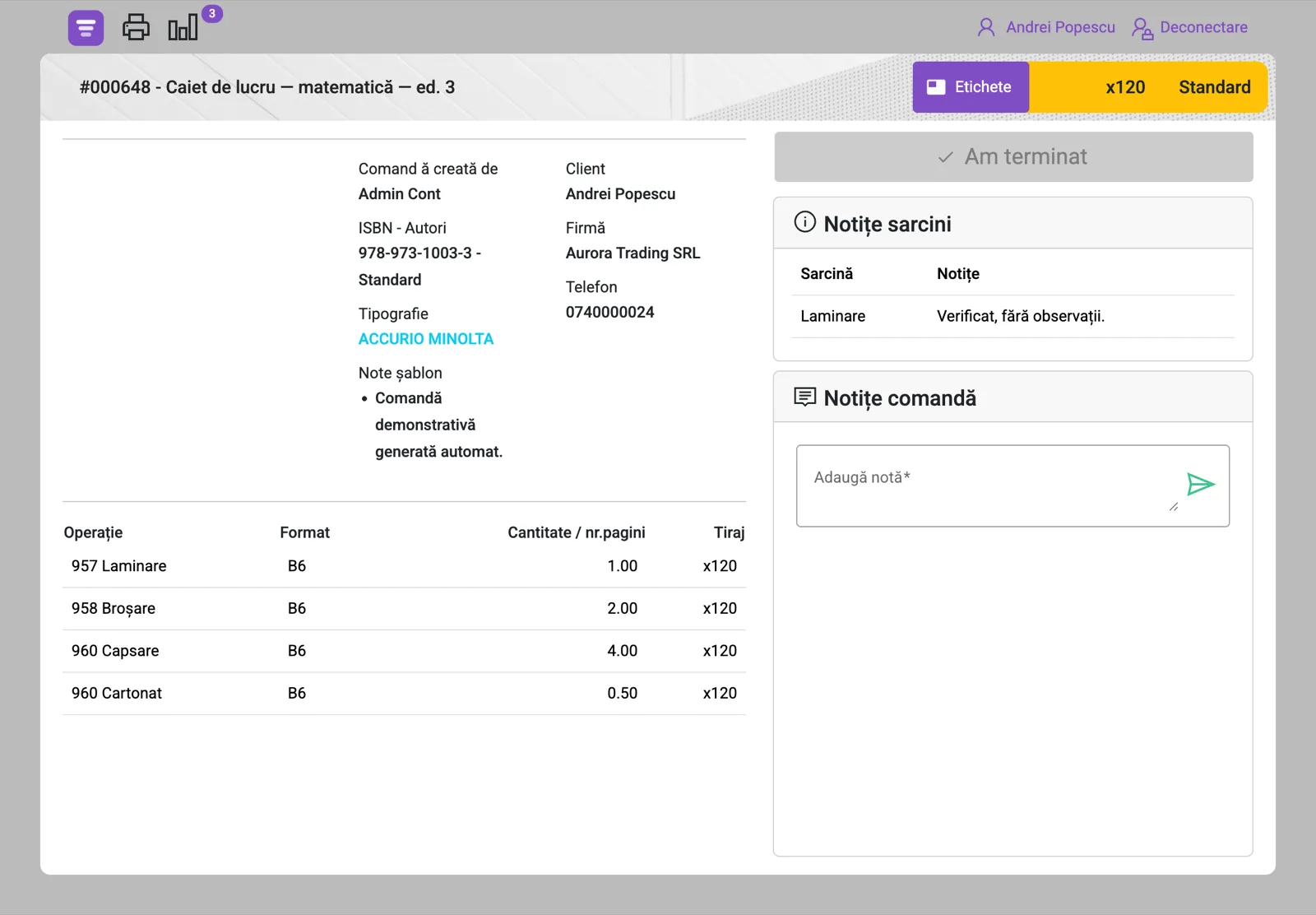Click the Operație column header
This screenshot has height=915, width=1316.
93,532
